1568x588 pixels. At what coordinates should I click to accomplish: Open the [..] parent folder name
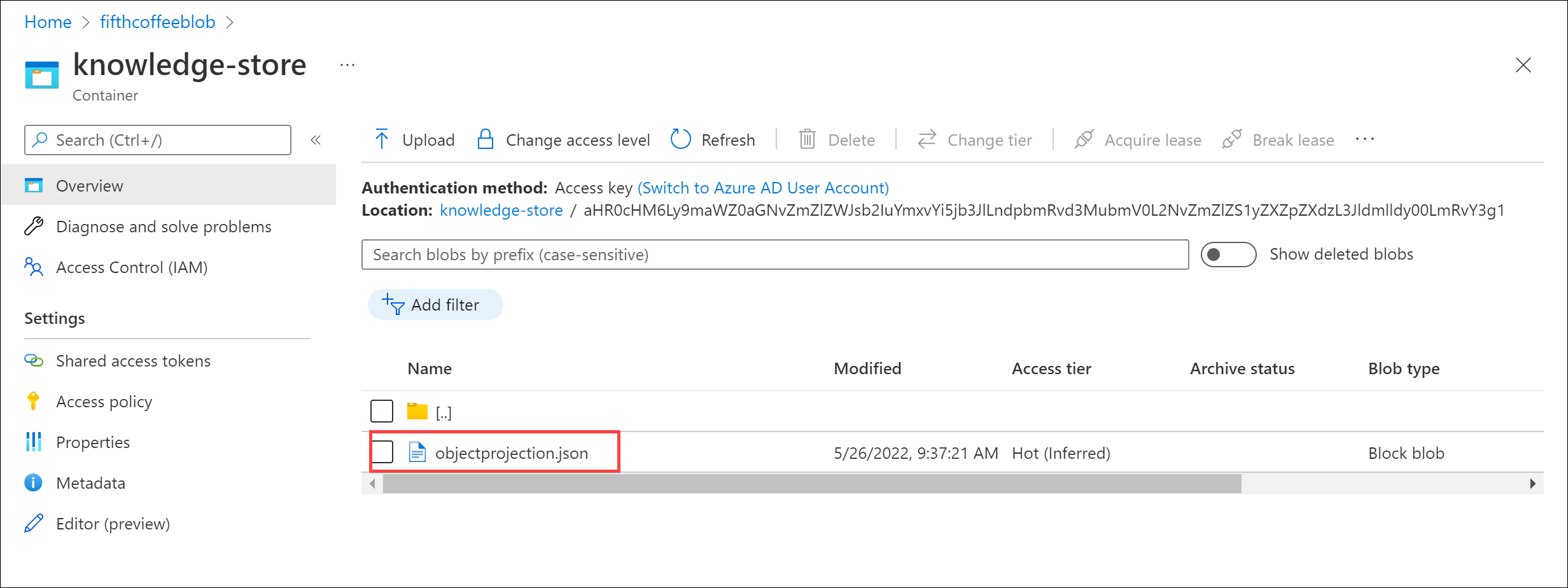point(444,412)
